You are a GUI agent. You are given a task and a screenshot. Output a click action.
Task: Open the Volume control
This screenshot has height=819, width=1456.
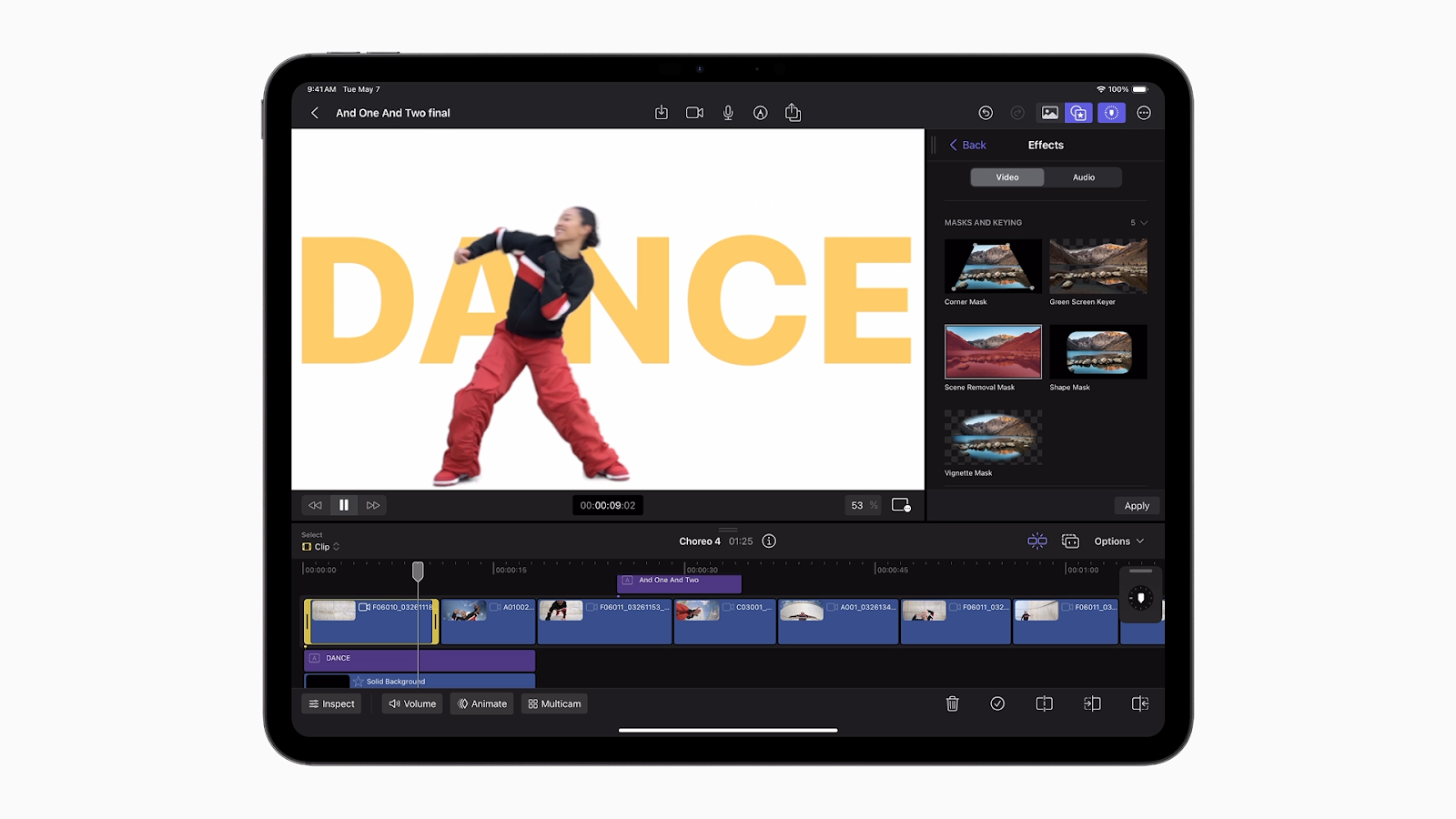(412, 703)
